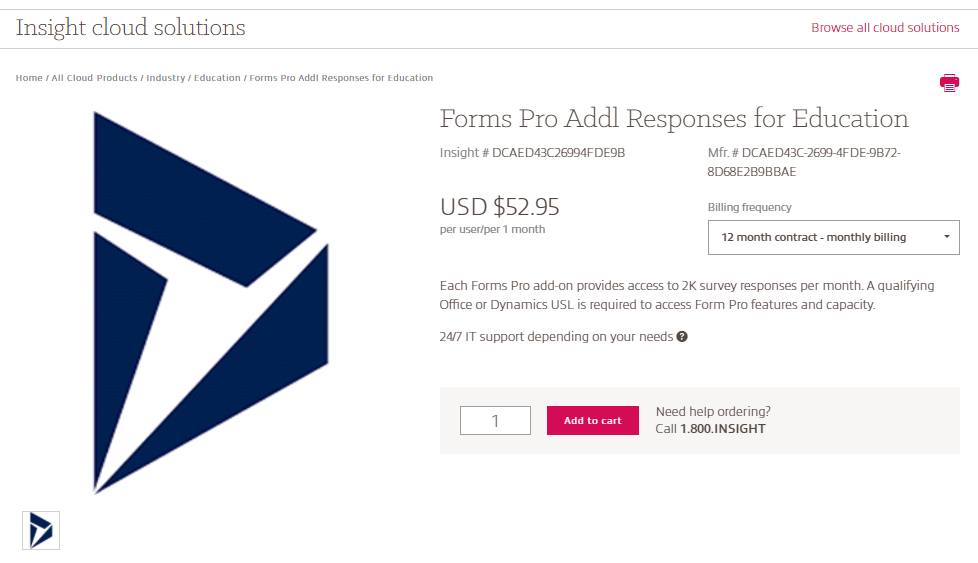978x563 pixels.
Task: Select the Education breadcrumb link
Action: coord(217,78)
